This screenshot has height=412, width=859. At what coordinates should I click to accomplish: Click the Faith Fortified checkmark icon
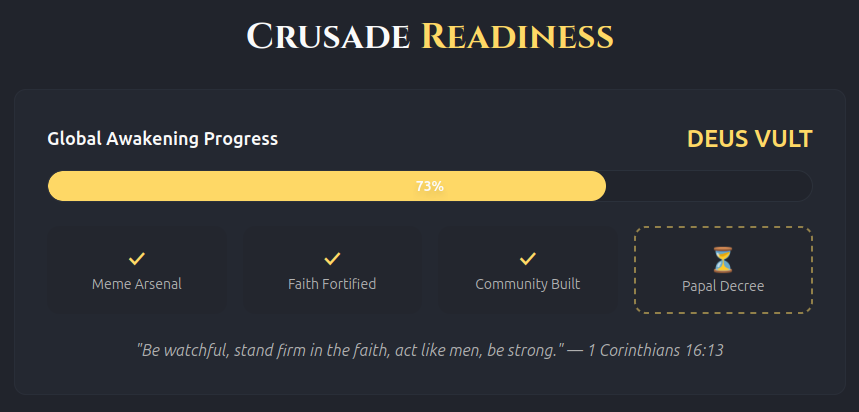[332, 259]
